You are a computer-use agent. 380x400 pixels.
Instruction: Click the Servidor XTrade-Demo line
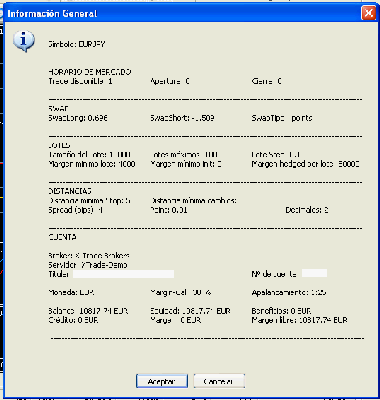[88, 265]
